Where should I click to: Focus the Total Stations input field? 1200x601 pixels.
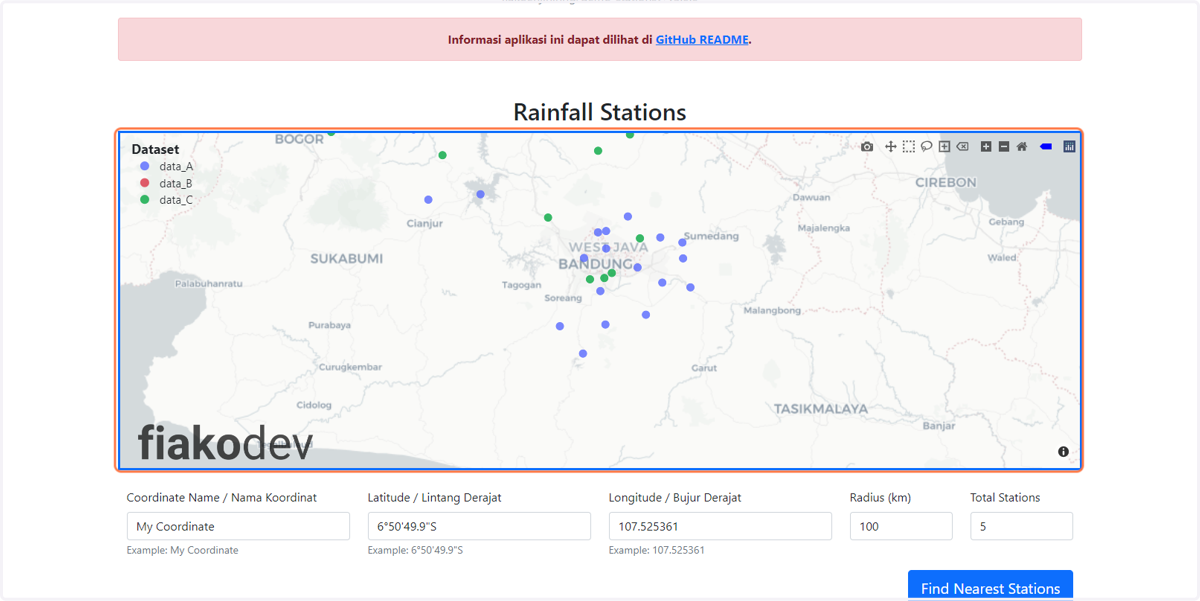tap(1021, 526)
